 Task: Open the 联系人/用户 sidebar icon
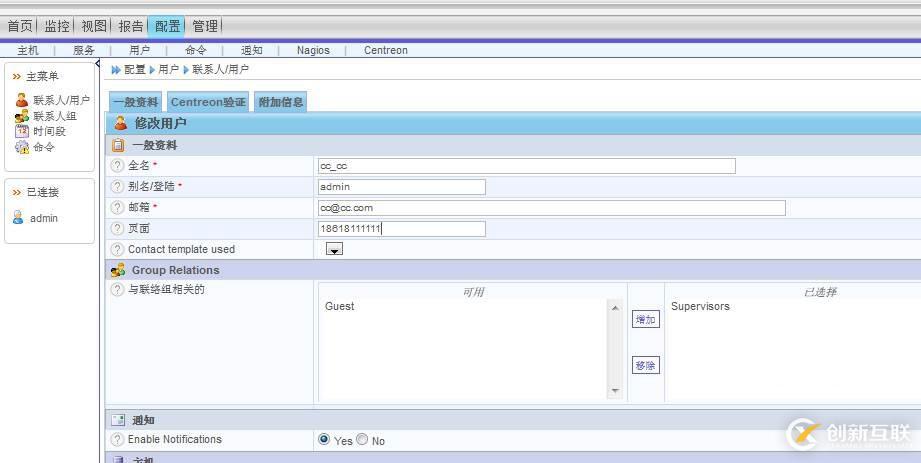[x=22, y=100]
